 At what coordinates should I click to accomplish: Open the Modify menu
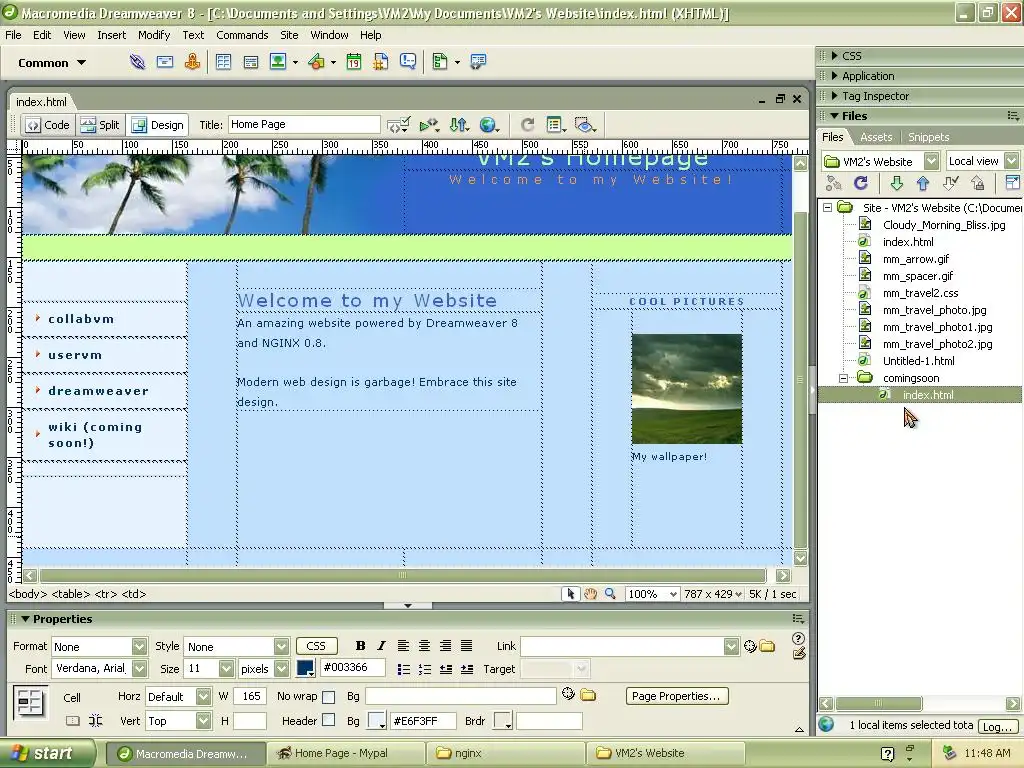pyautogui.click(x=154, y=35)
